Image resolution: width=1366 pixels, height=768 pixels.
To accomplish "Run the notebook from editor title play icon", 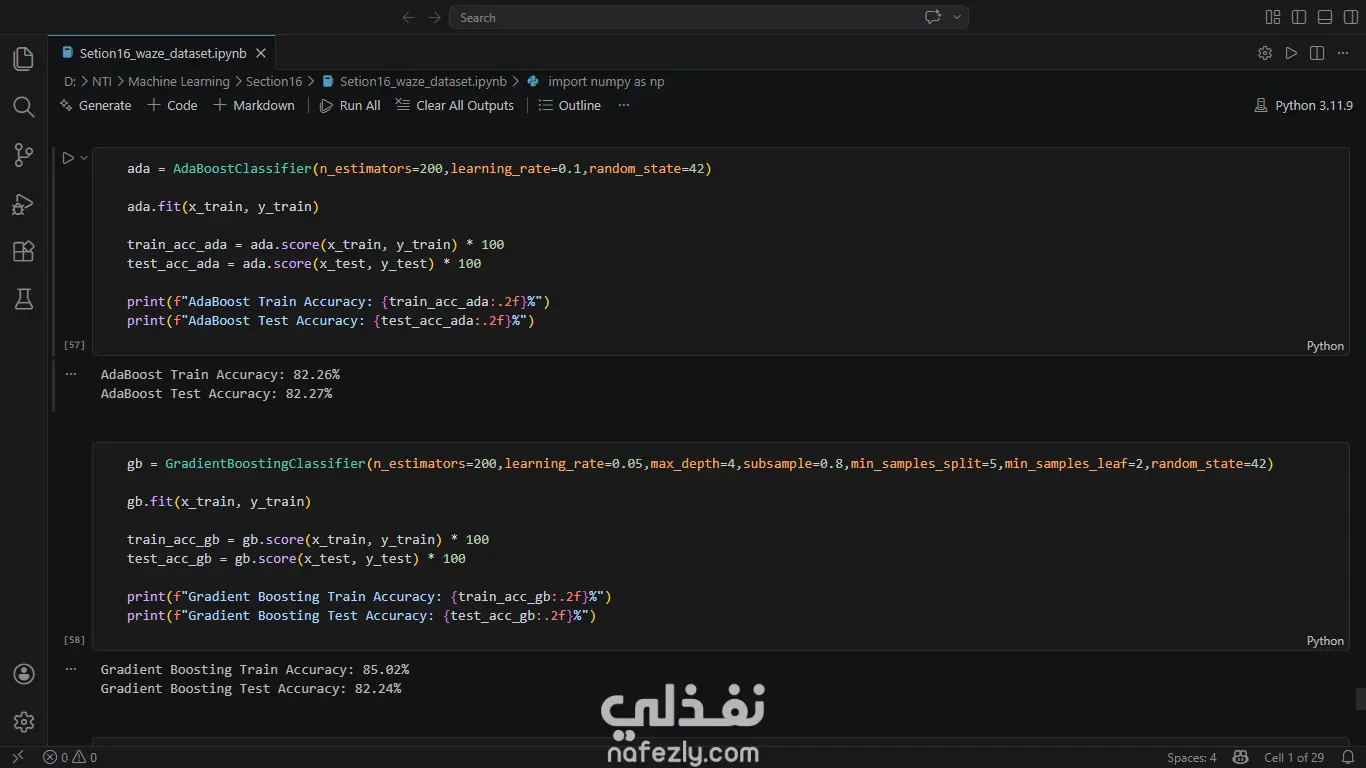I will (1291, 53).
